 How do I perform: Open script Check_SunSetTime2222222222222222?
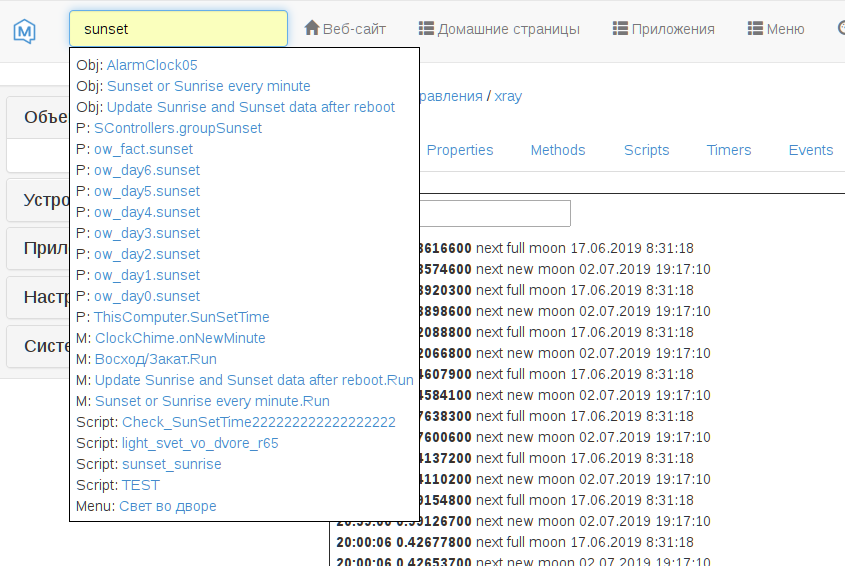(259, 423)
